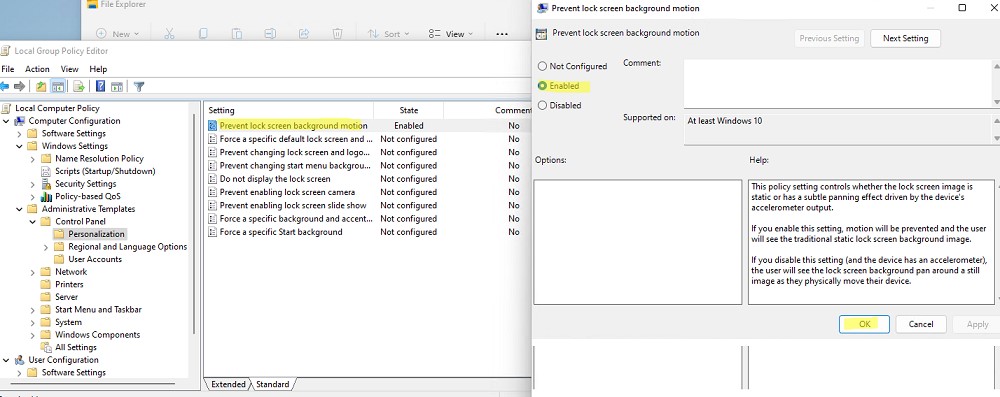1000x397 pixels.
Task: Select the Enabled radio button
Action: coord(543,86)
